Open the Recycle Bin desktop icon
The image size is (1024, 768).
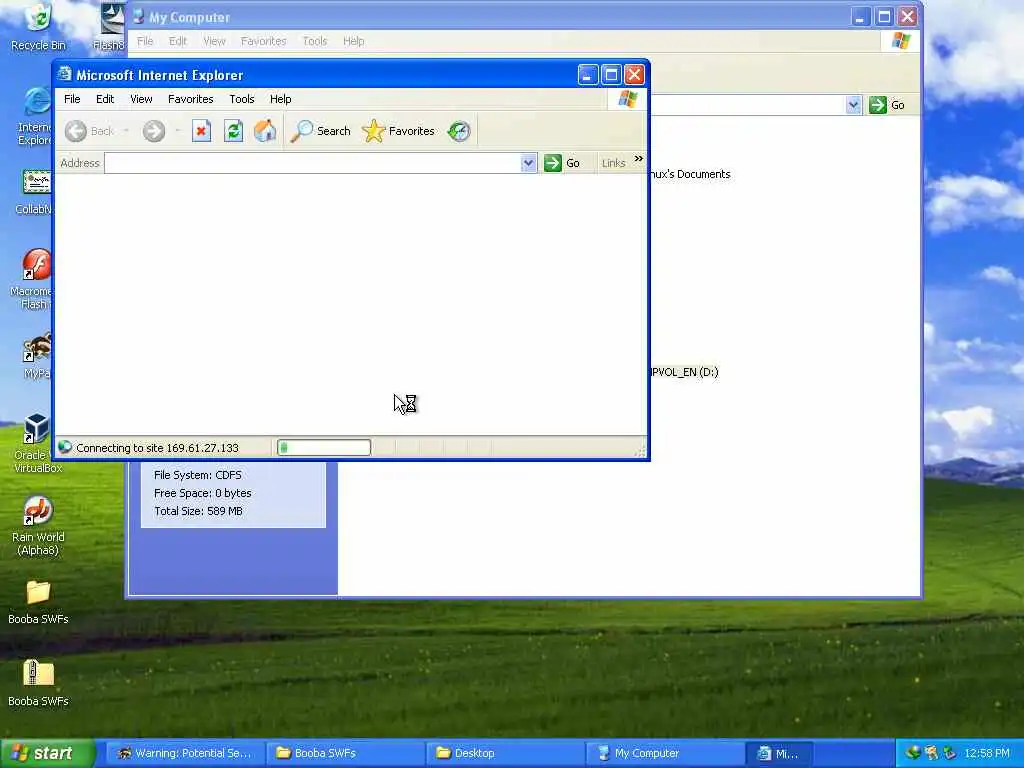coord(38,27)
